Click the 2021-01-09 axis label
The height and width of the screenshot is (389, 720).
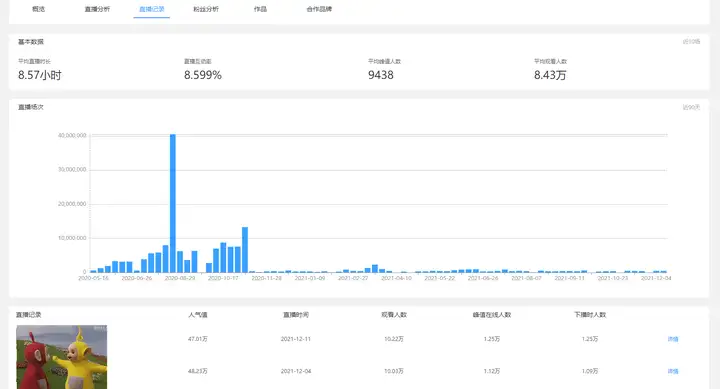(310, 278)
